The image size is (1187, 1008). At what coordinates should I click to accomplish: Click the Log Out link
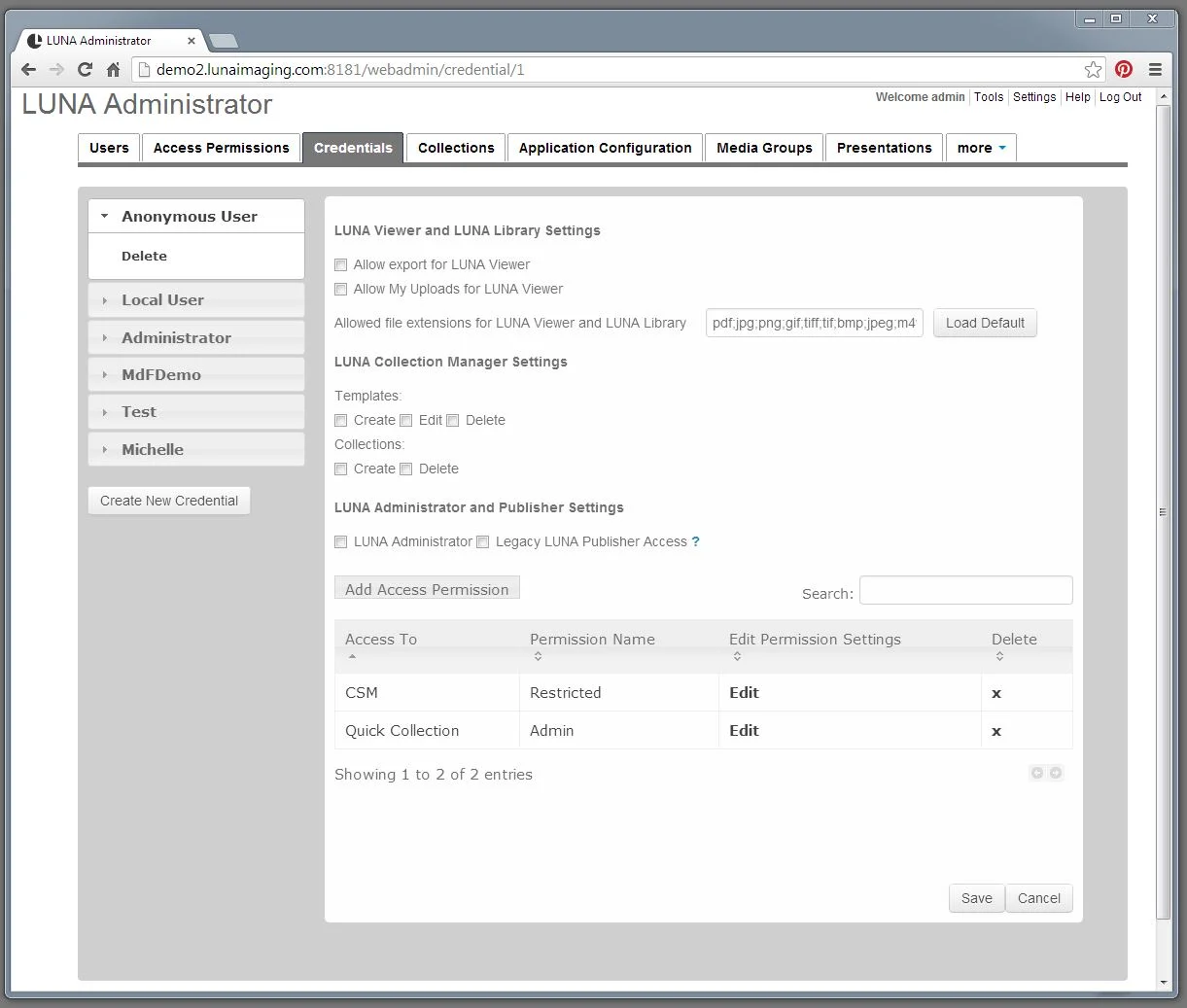click(x=1121, y=97)
